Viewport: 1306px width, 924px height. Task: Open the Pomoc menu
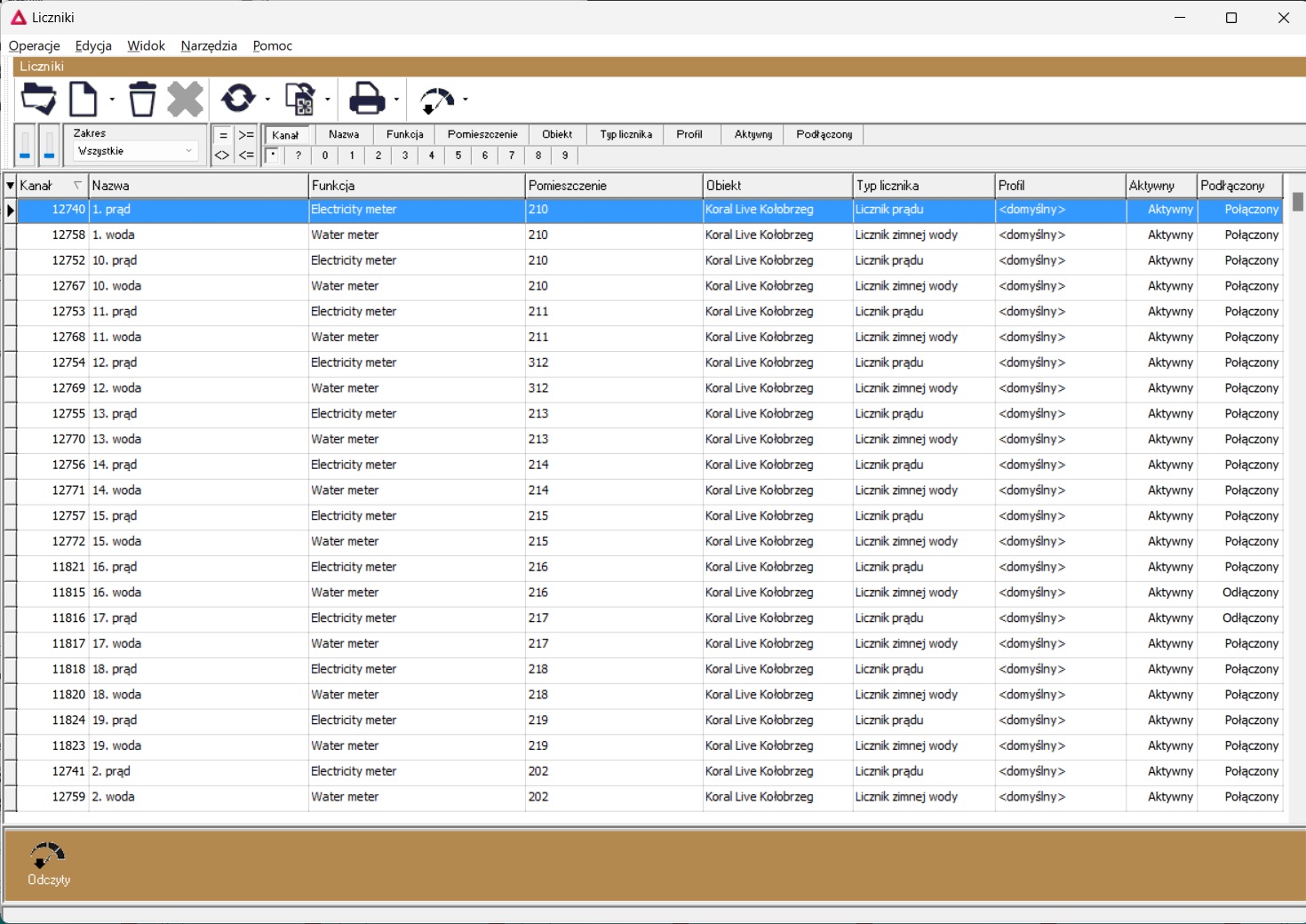coord(272,45)
